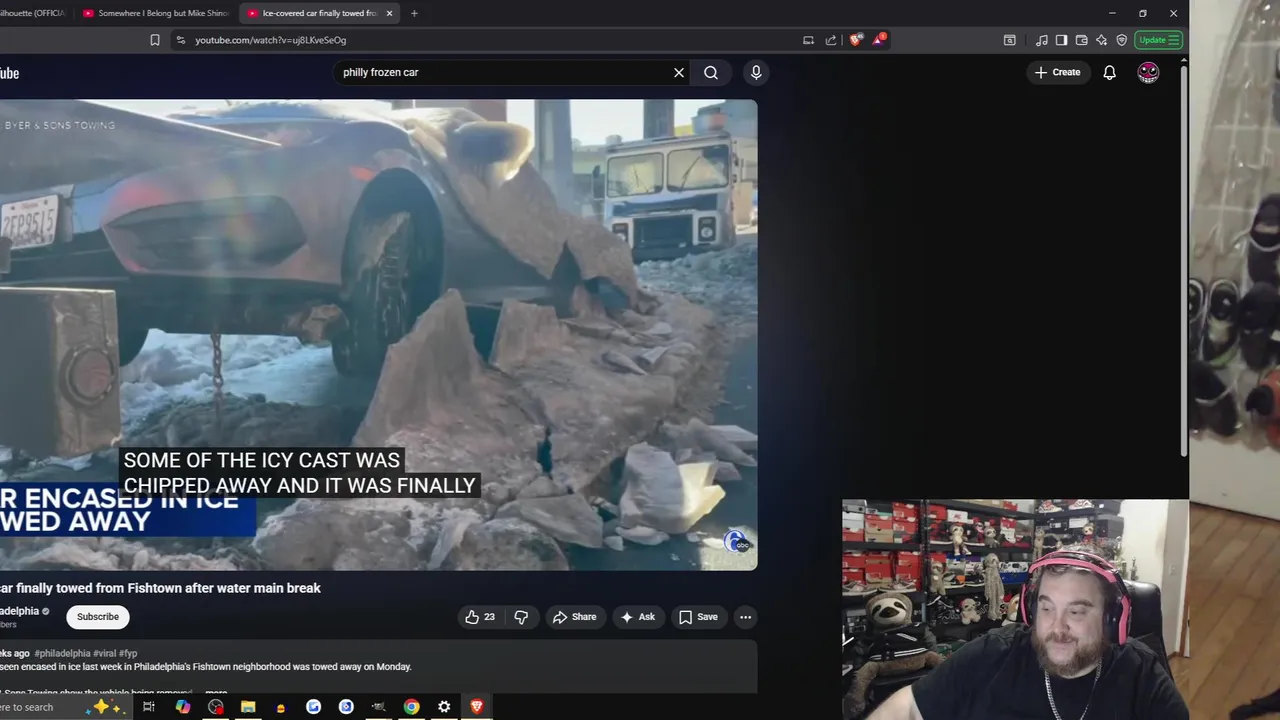1280x720 pixels.
Task: Open Google Chrome from the taskbar
Action: pos(411,707)
